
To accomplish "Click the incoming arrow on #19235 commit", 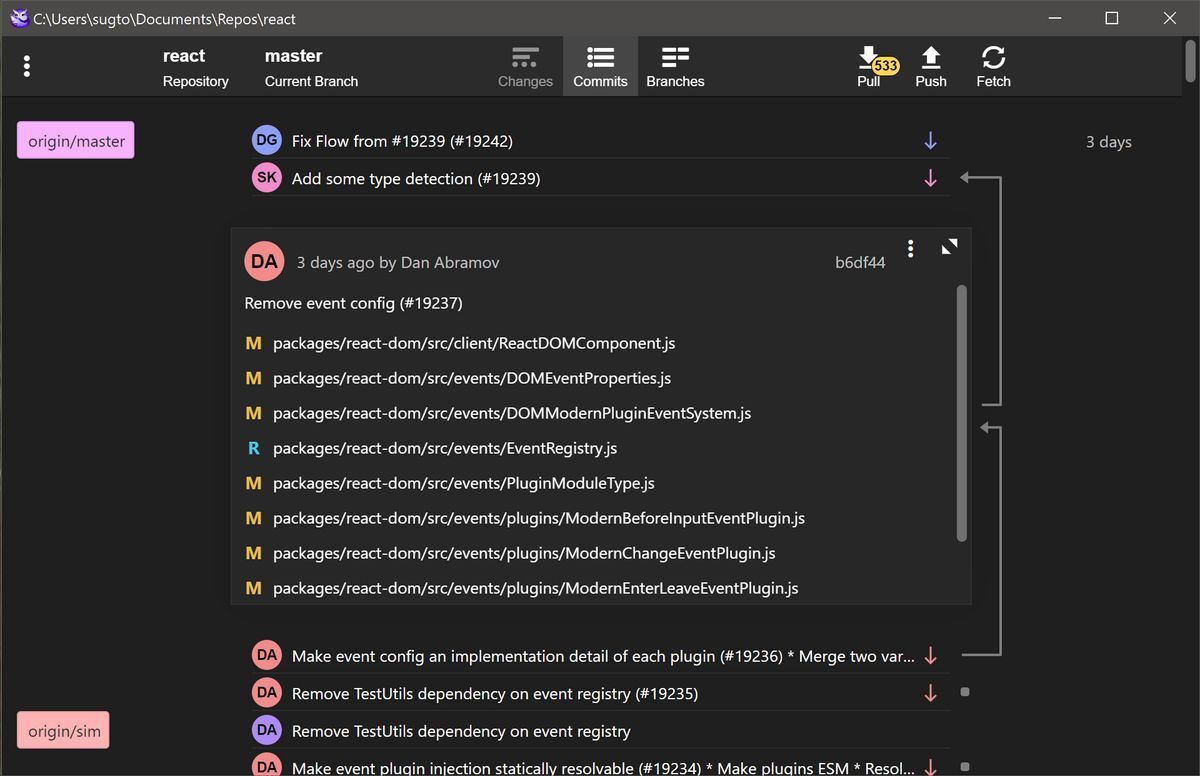I will 930,693.
